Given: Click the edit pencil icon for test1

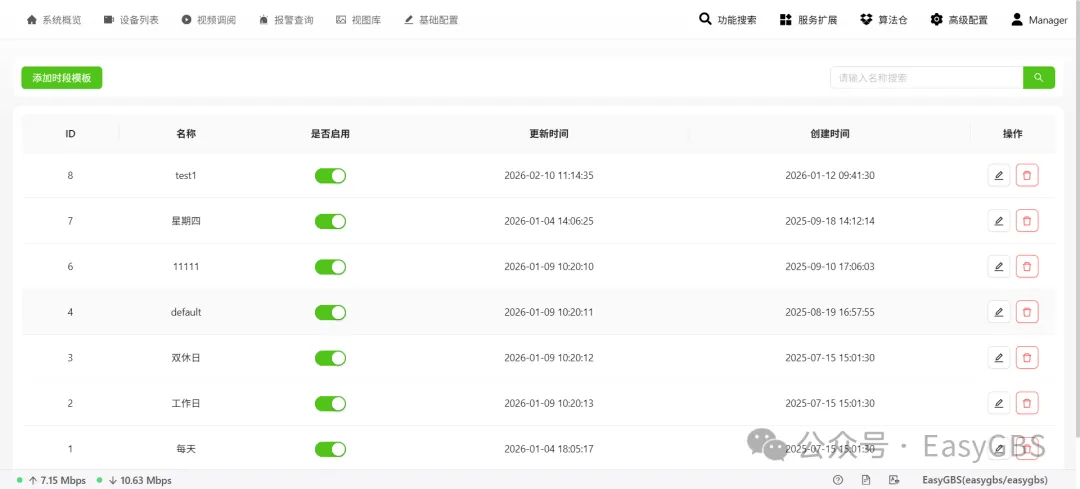Looking at the screenshot, I should coord(999,176).
